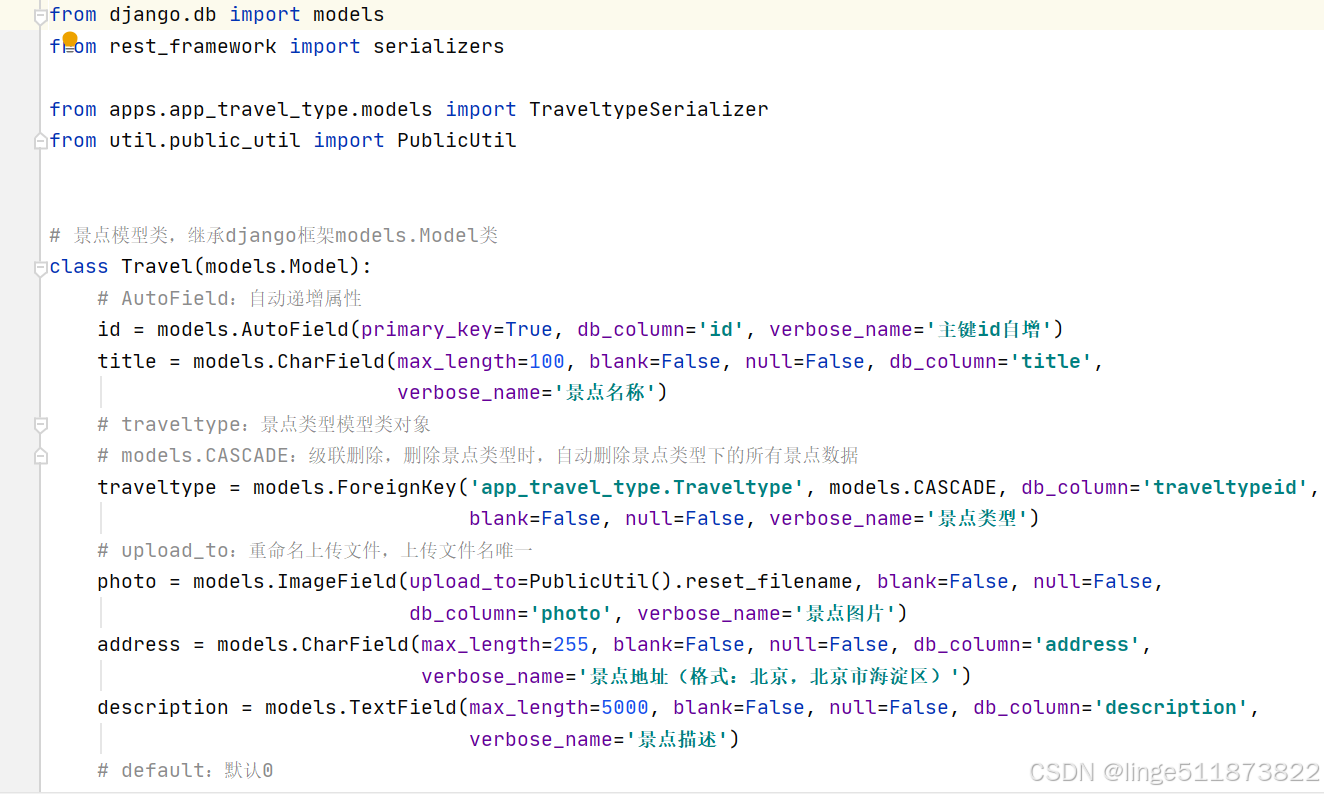Viewport: 1324px width, 794px height.
Task: Click the string '景点描述'
Action: [678, 740]
